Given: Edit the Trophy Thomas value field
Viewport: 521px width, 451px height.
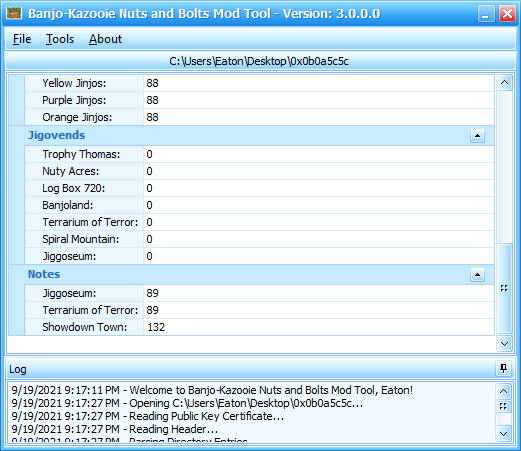Looking at the screenshot, I should click(x=319, y=154).
